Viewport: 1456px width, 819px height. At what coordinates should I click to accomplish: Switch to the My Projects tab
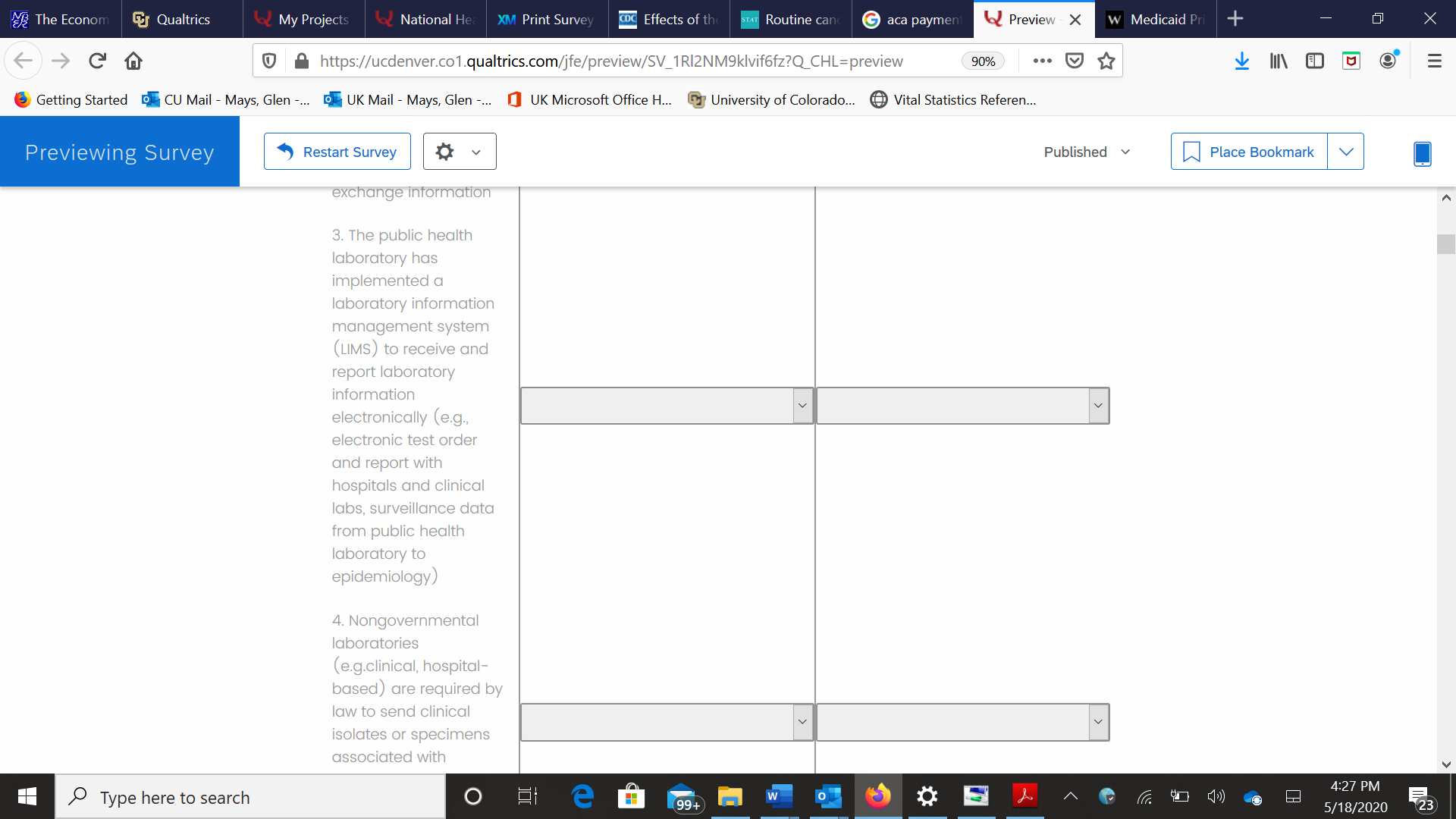point(303,19)
